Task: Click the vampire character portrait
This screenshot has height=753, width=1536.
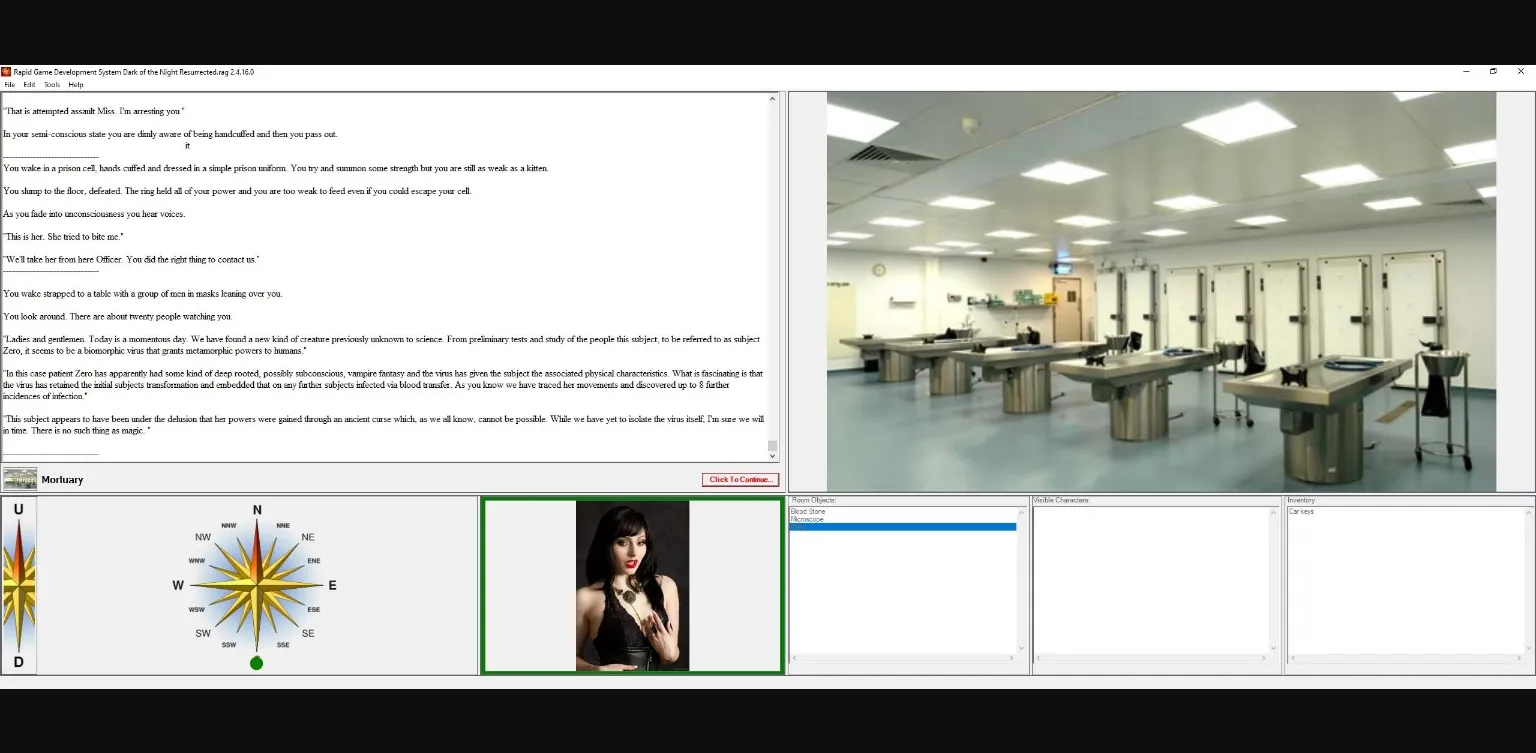Action: click(x=632, y=585)
